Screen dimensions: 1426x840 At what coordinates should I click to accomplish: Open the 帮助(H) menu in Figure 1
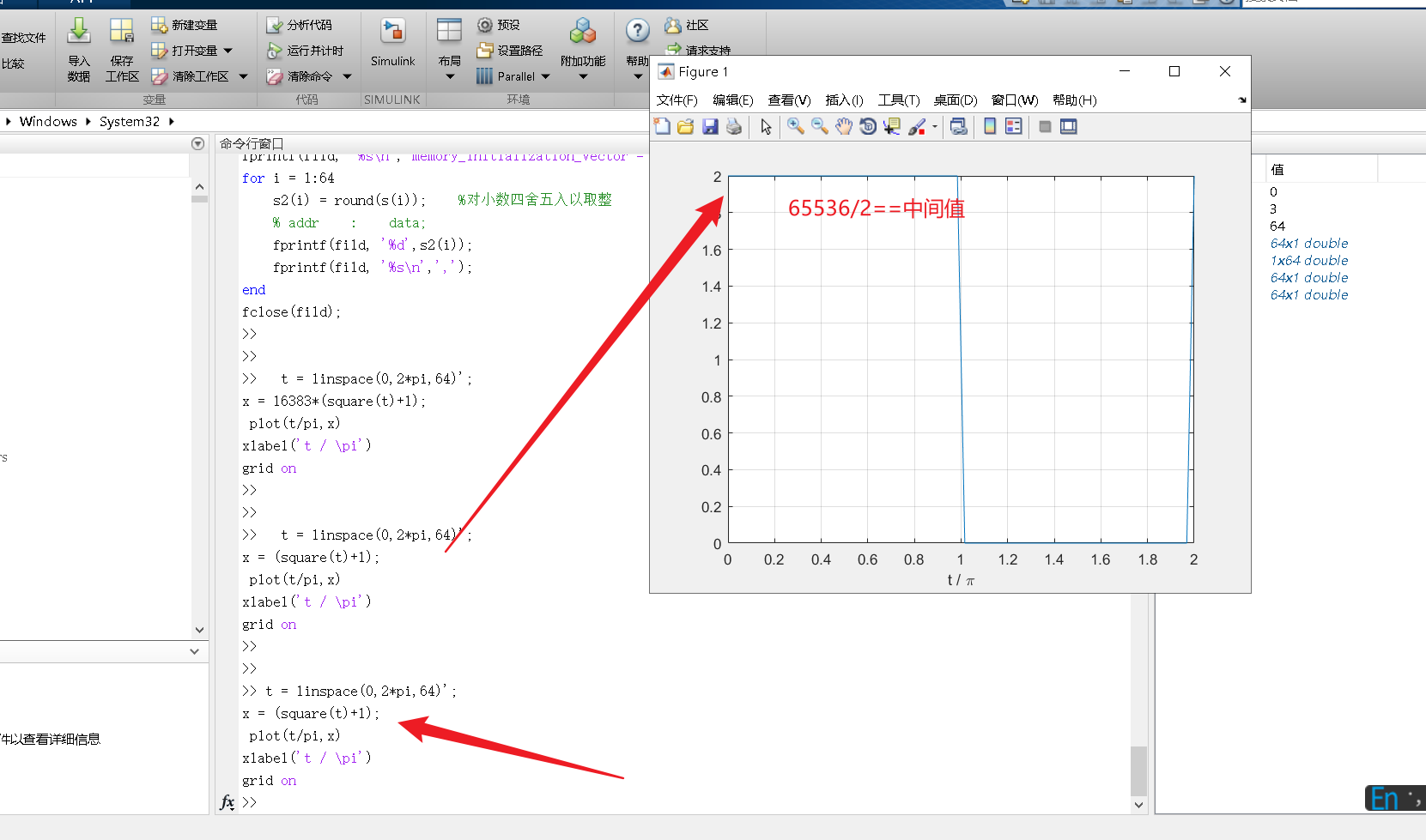click(x=1075, y=100)
